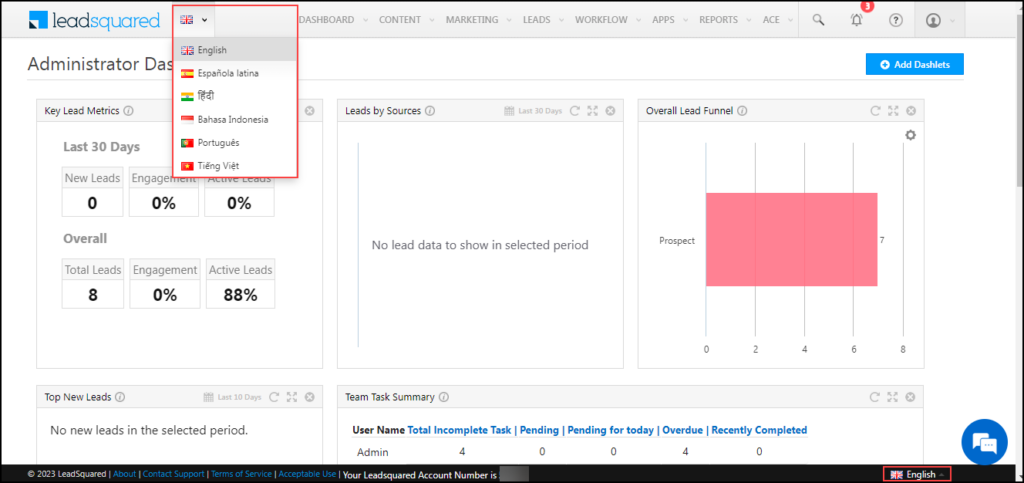Screen dimensions: 1024x483
Task: Select Española latina from language list
Action: (227, 73)
